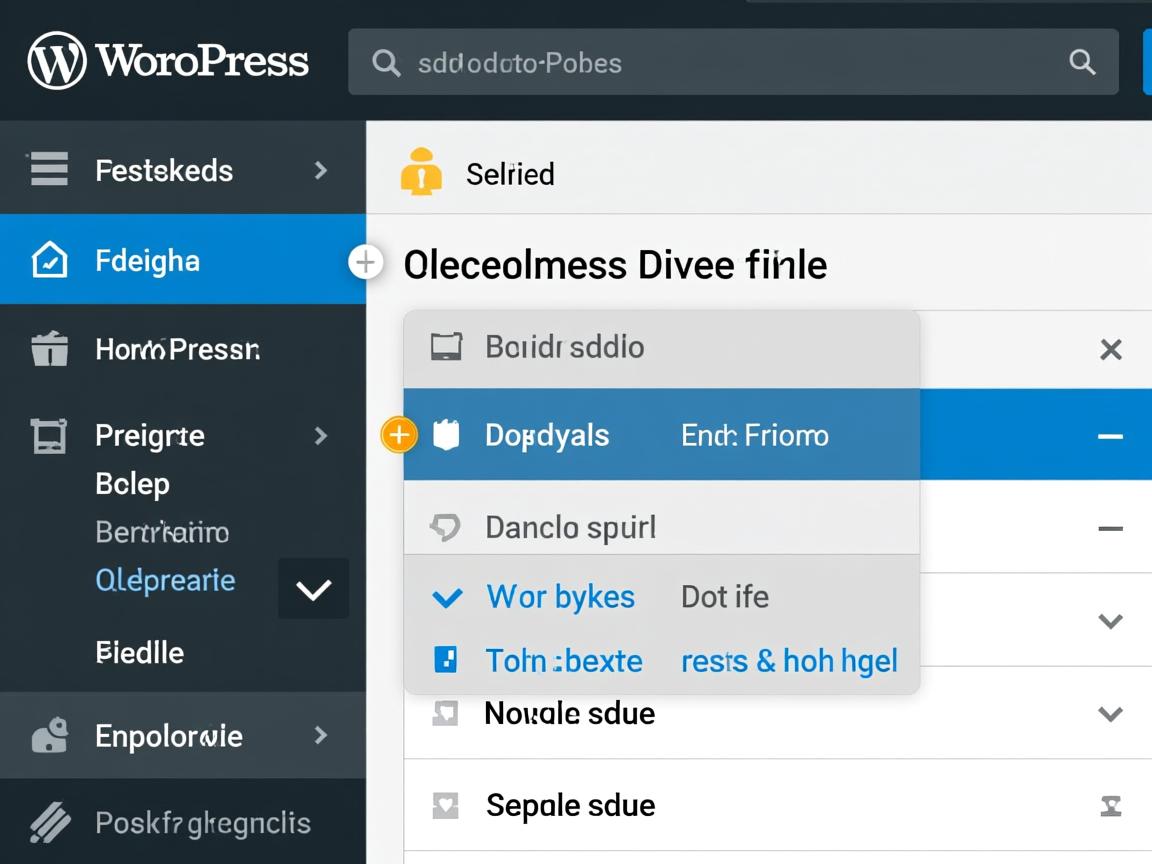Click the white plus circle beside Fdeigha
Viewport: 1152px width, 864px height.
tap(365, 262)
